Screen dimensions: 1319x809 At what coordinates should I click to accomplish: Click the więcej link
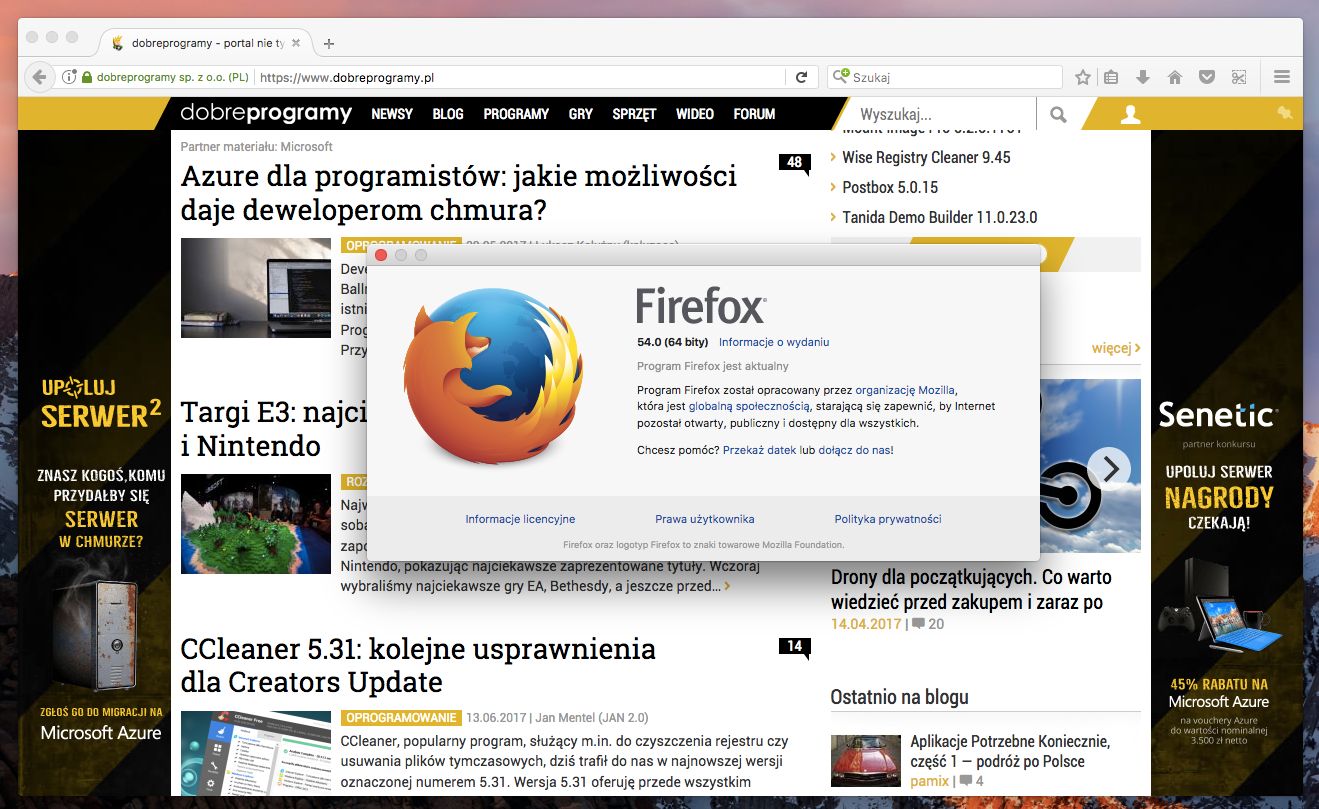(1116, 348)
